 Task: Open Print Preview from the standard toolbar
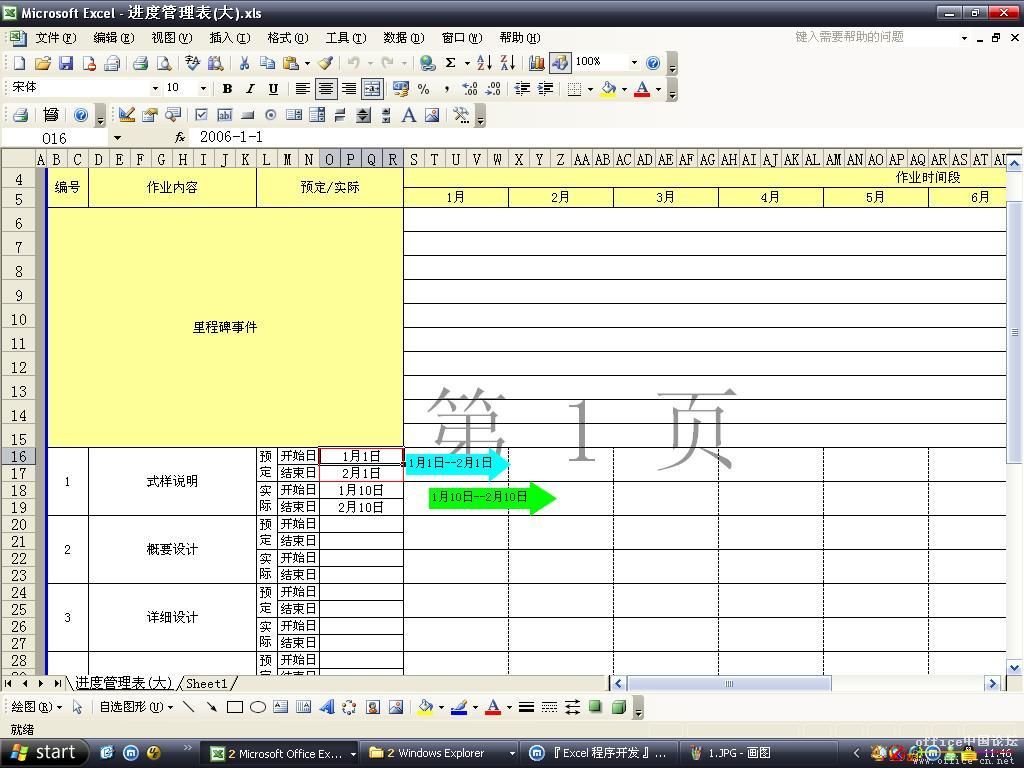[164, 63]
